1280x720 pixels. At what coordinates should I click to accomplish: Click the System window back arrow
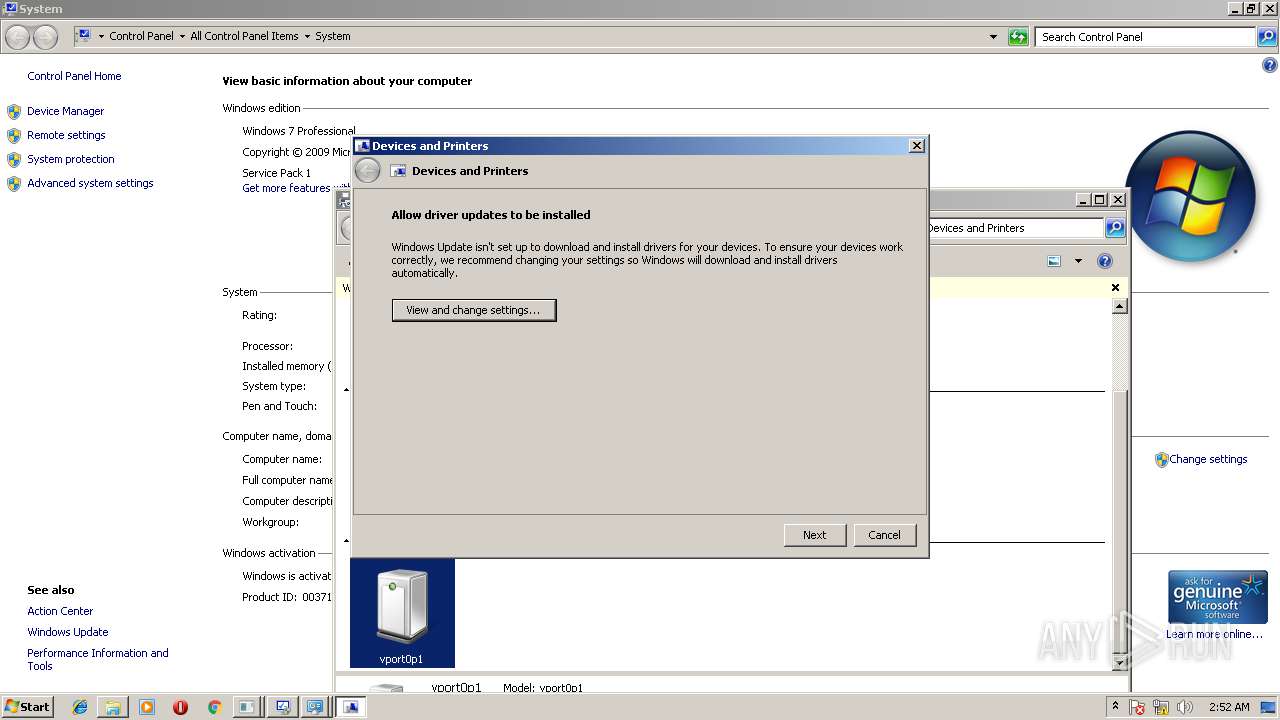(18, 37)
